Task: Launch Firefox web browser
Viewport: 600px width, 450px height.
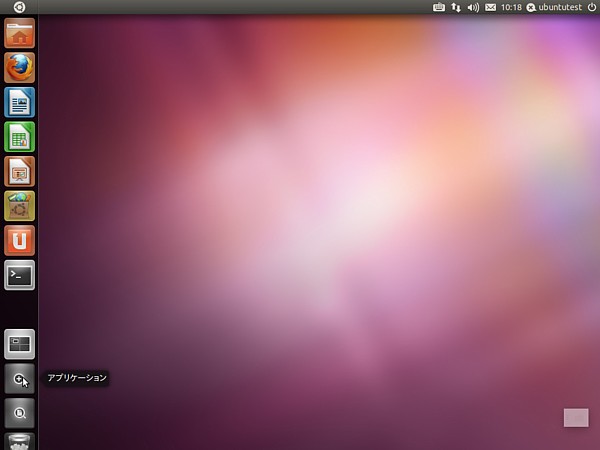Action: click(20, 68)
